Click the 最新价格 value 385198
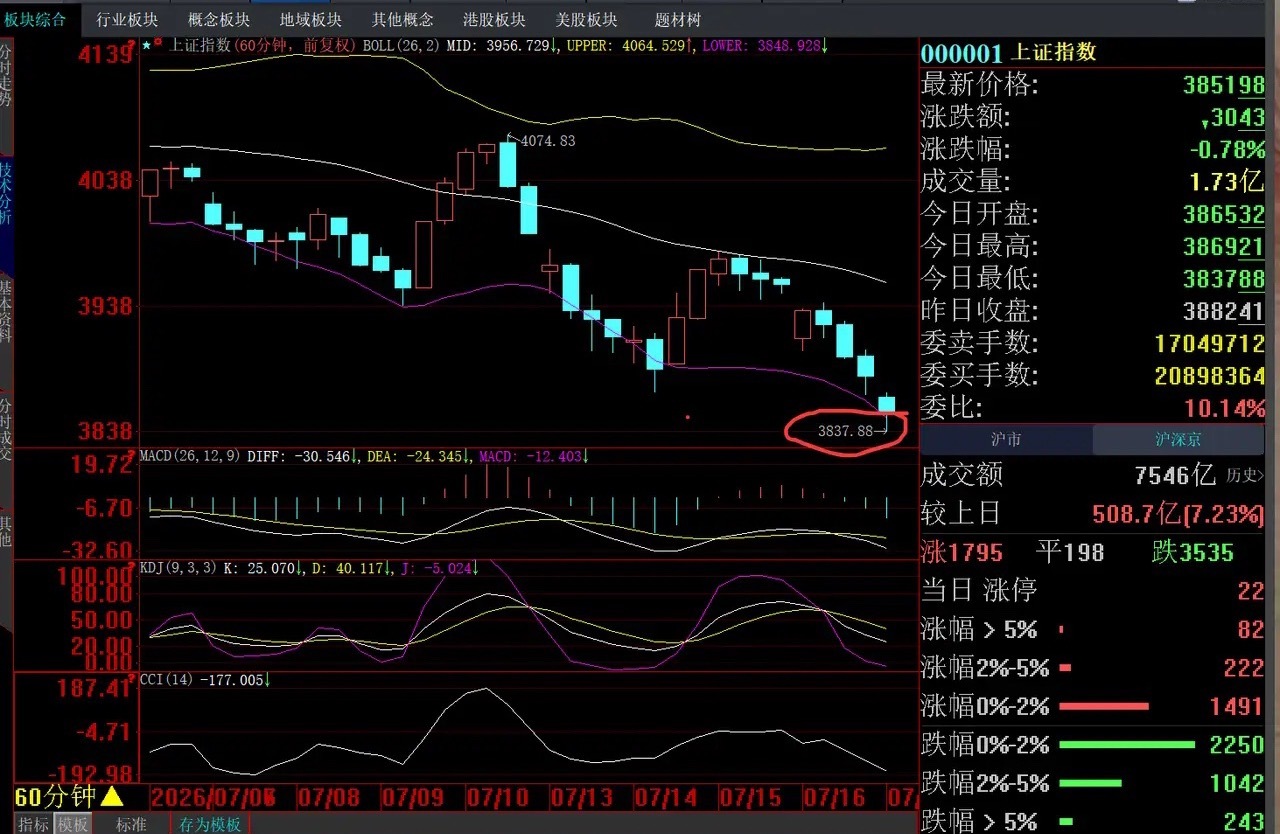Viewport: 1280px width, 834px height. (x=1224, y=85)
